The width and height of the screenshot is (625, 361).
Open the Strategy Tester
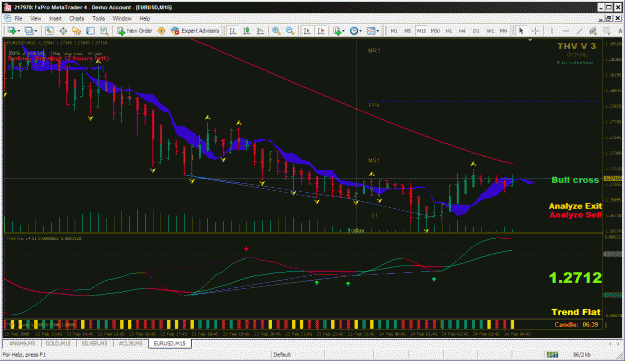coord(104,31)
